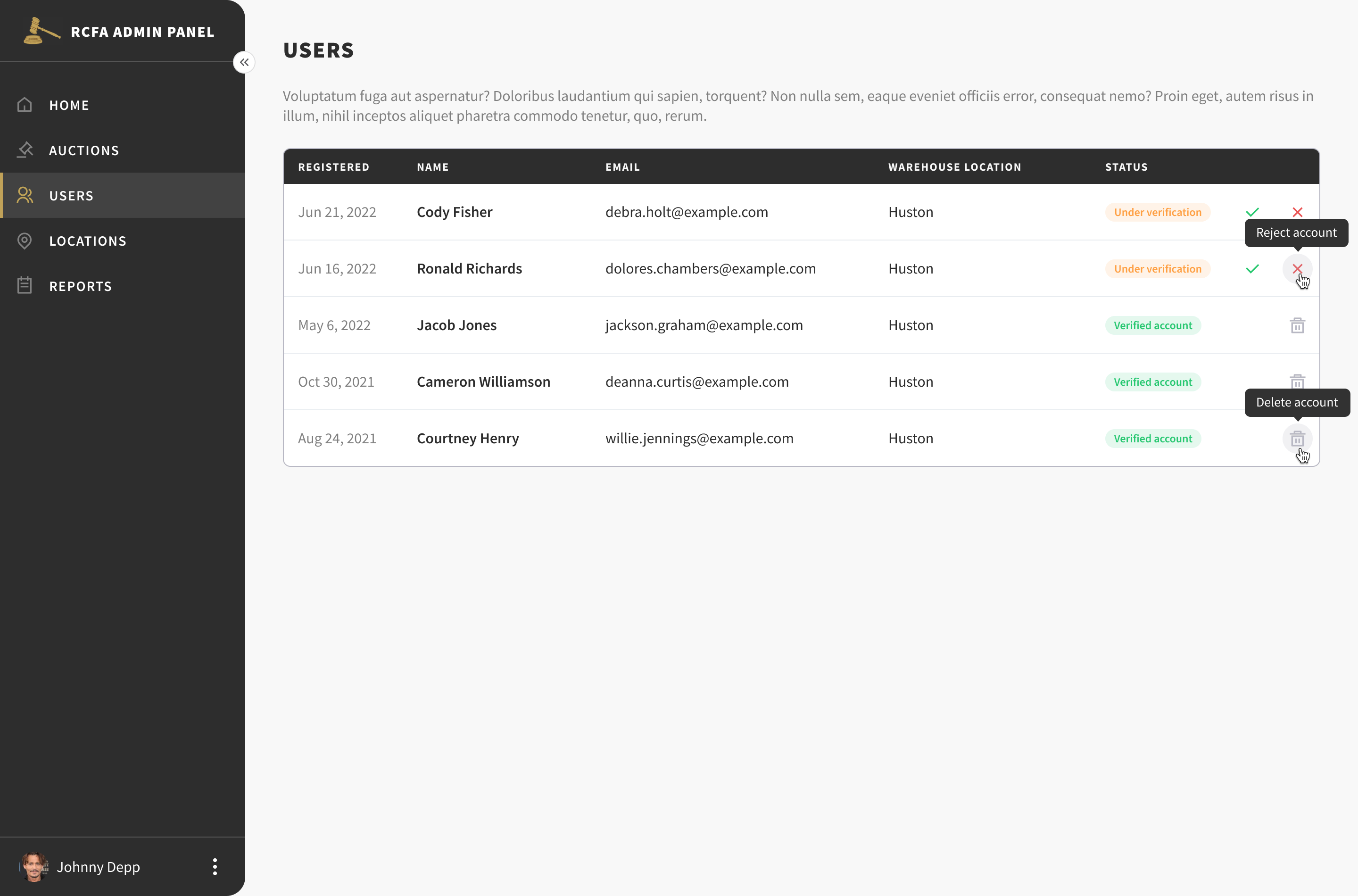
Task: Select the name Ronald Richards
Action: (x=470, y=269)
